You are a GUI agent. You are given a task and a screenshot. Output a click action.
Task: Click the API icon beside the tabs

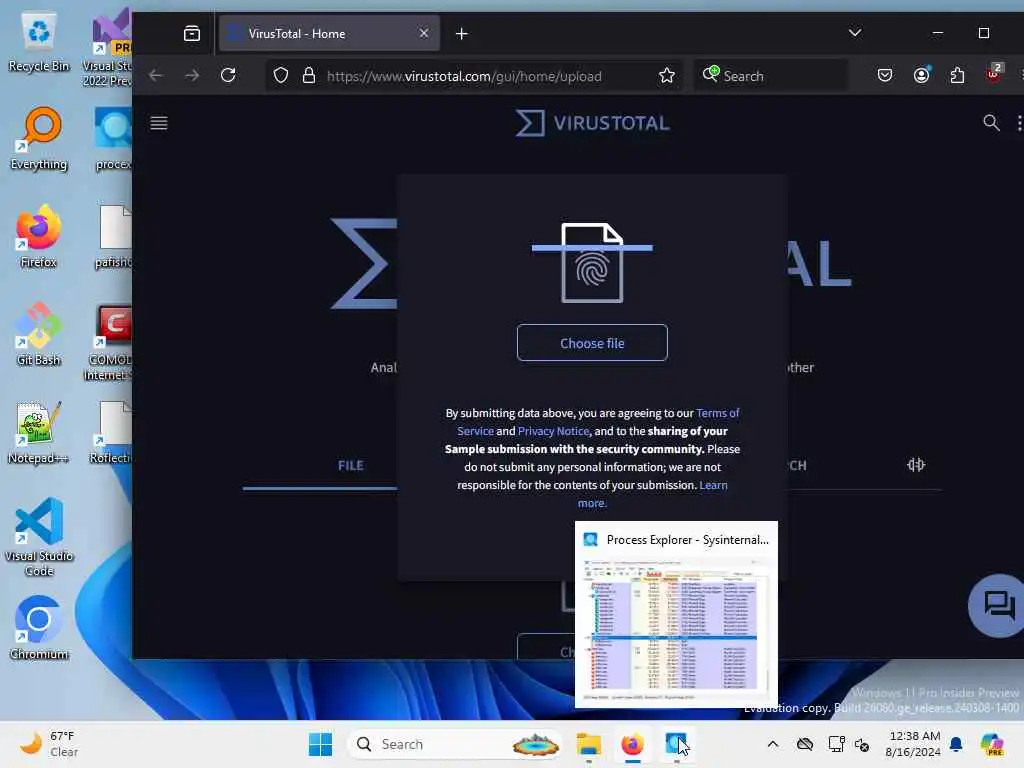916,465
